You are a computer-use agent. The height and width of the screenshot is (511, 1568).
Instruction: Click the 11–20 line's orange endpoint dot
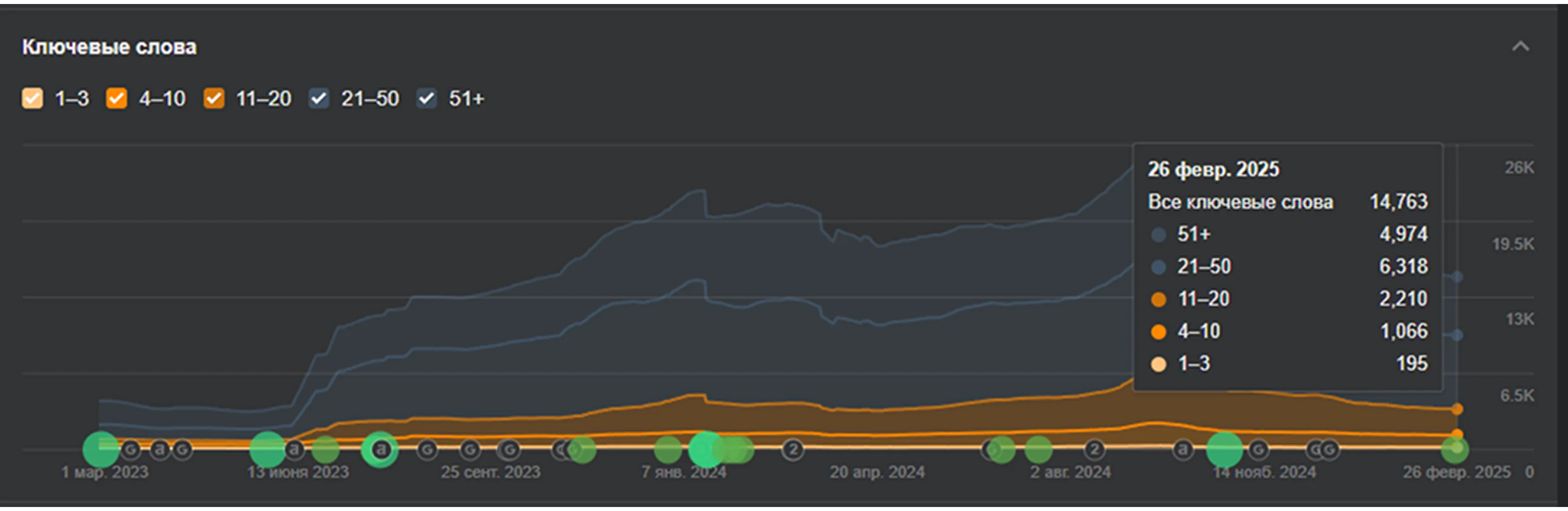1457,409
